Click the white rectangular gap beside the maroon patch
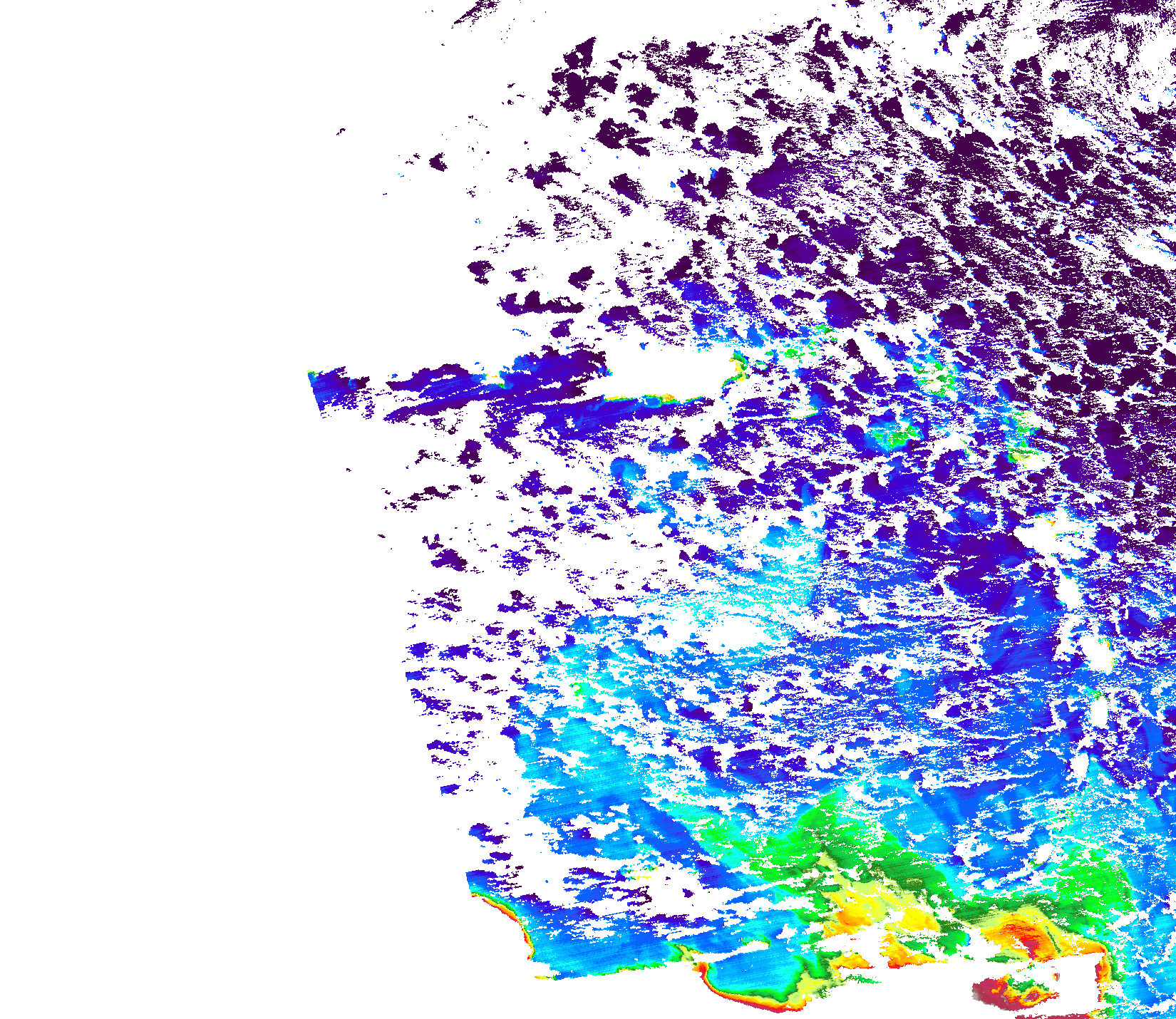Screen dimensions: 1176x1019 point(1069,980)
